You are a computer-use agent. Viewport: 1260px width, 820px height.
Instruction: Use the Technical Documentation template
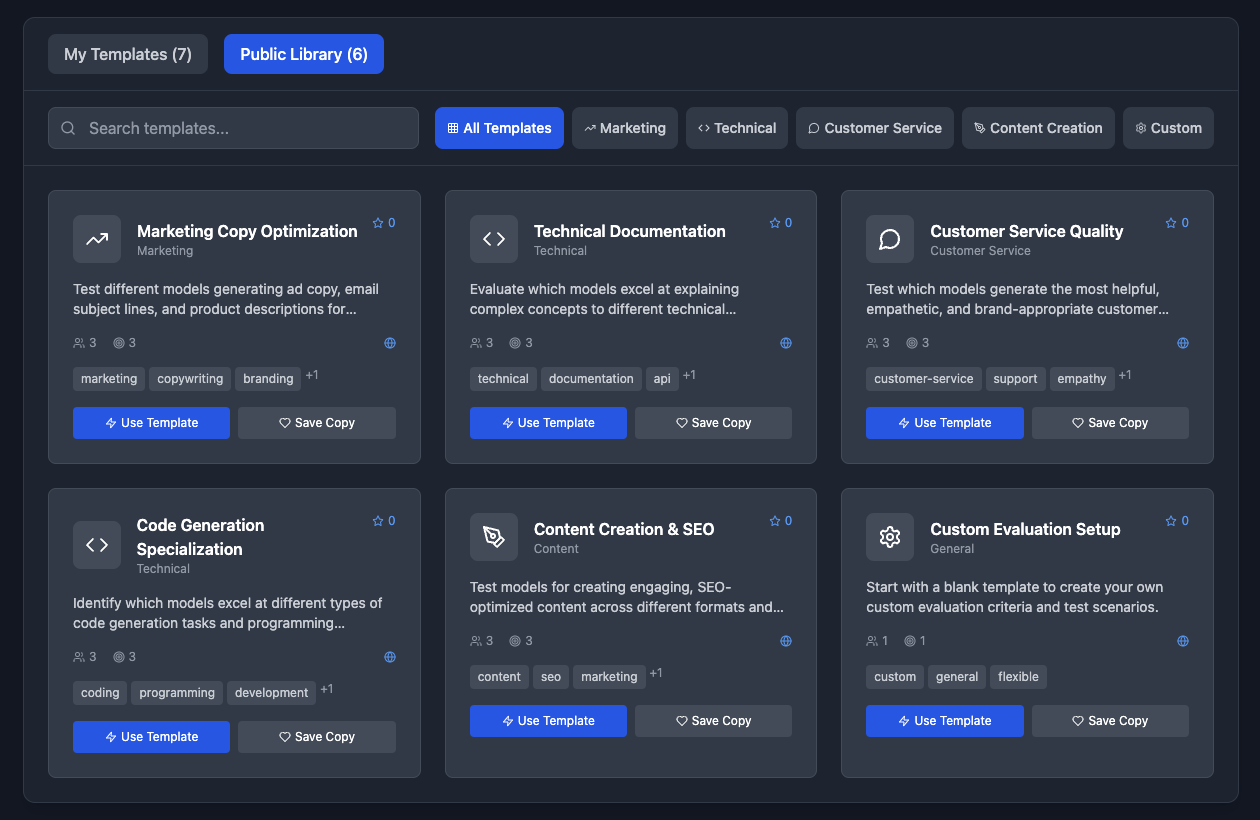pyautogui.click(x=548, y=423)
